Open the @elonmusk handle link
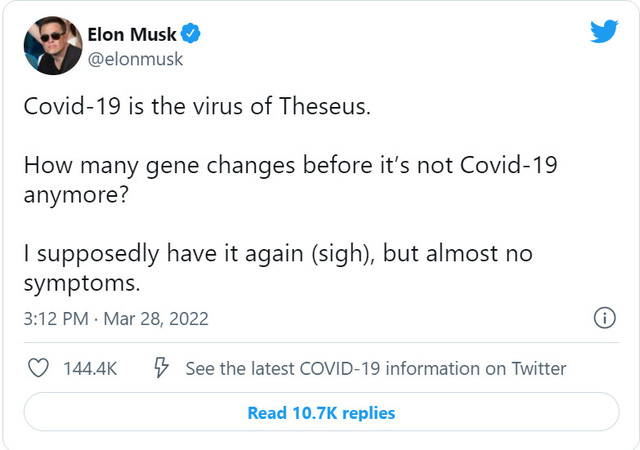 pyautogui.click(x=135, y=60)
